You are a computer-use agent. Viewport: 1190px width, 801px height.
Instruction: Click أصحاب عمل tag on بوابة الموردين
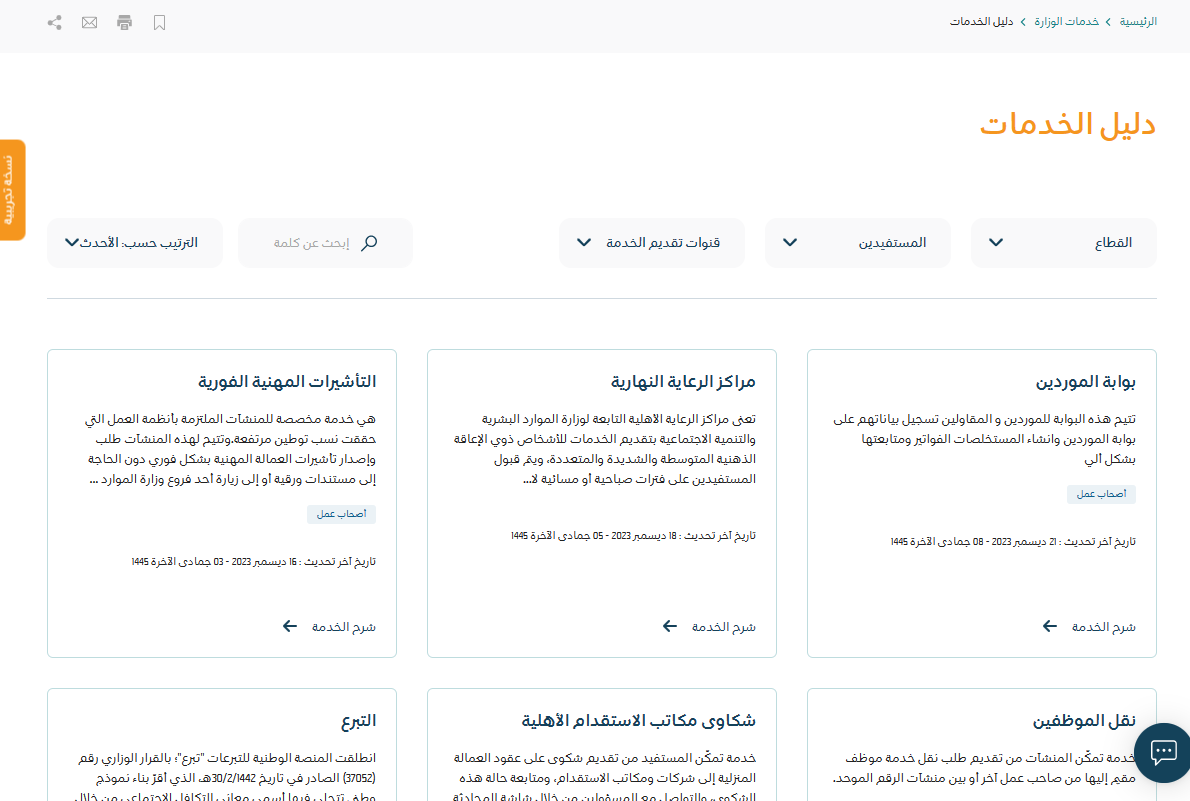(1101, 494)
